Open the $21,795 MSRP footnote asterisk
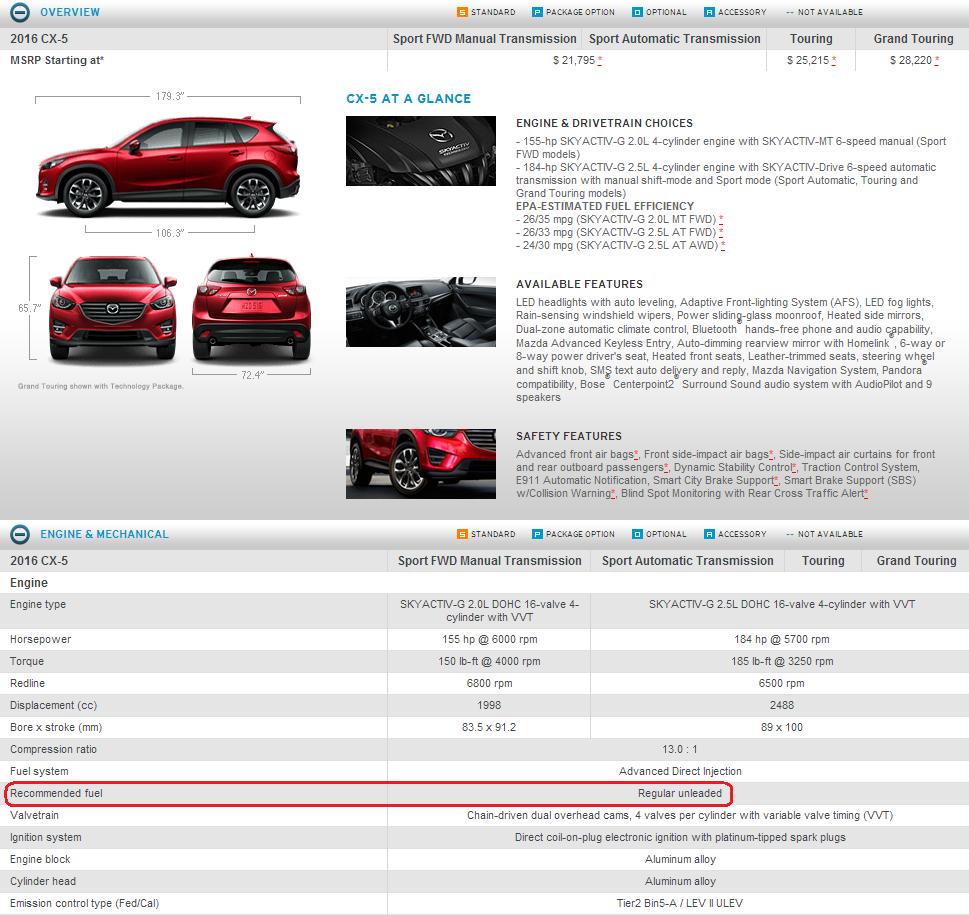Viewport: 969px width, 915px height. coord(599,61)
